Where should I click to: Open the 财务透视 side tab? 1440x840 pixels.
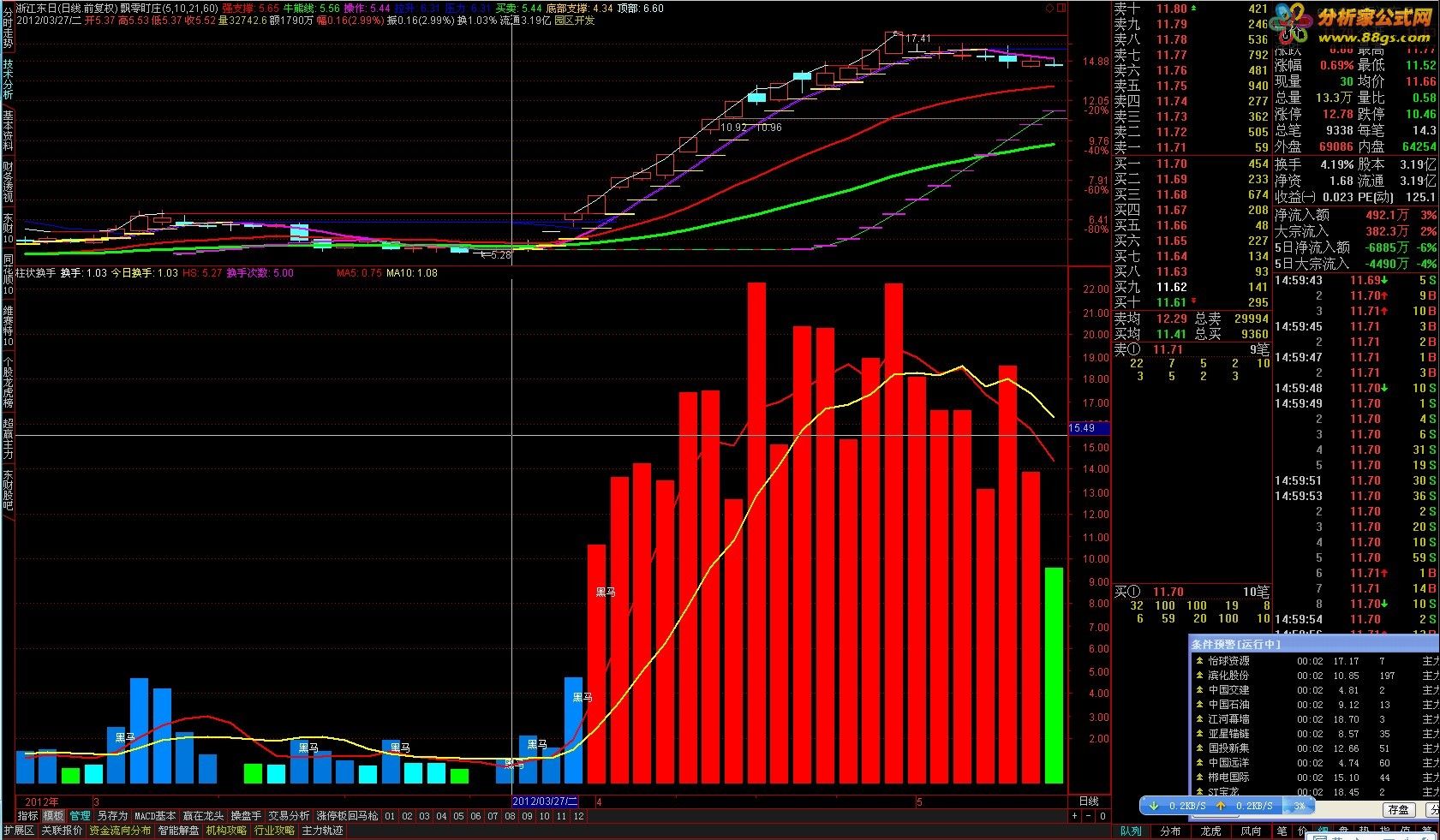point(8,182)
